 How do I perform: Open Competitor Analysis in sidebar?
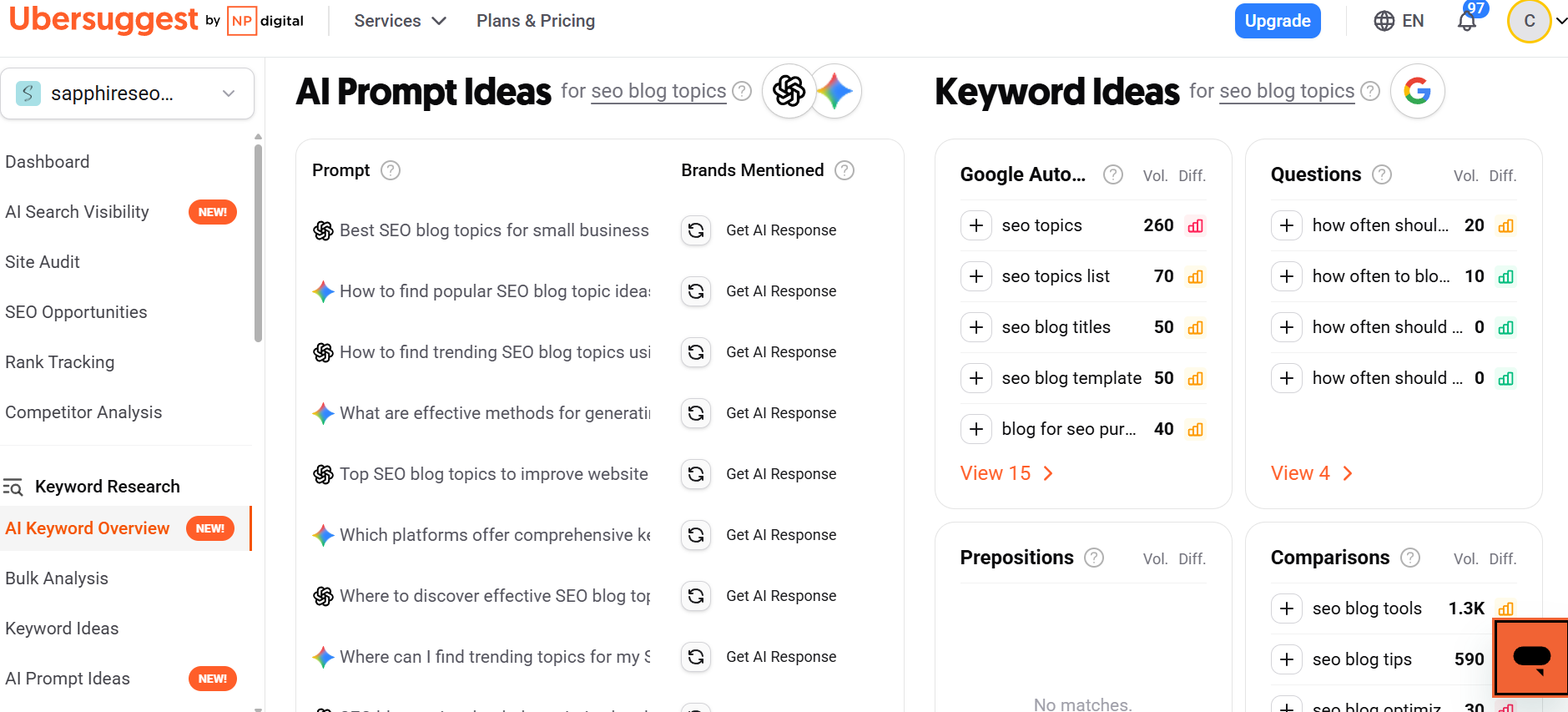coord(83,412)
